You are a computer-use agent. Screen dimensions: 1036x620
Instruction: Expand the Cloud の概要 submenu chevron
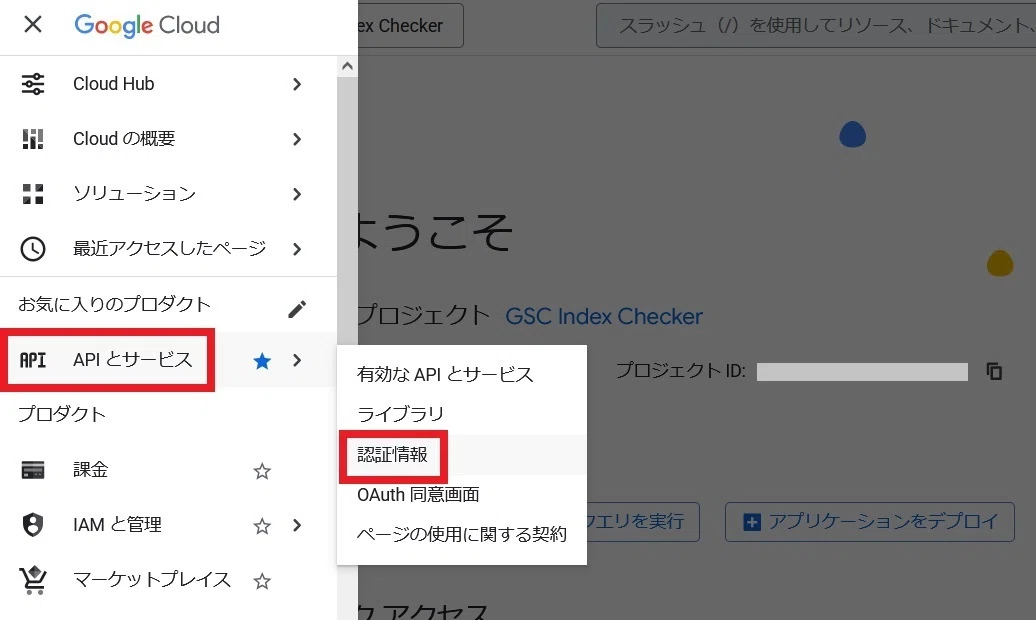pos(297,139)
